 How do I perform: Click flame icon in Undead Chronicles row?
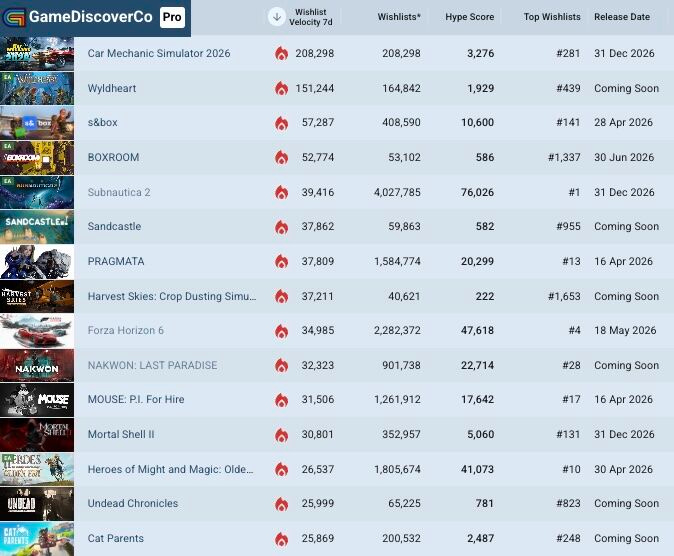point(282,504)
